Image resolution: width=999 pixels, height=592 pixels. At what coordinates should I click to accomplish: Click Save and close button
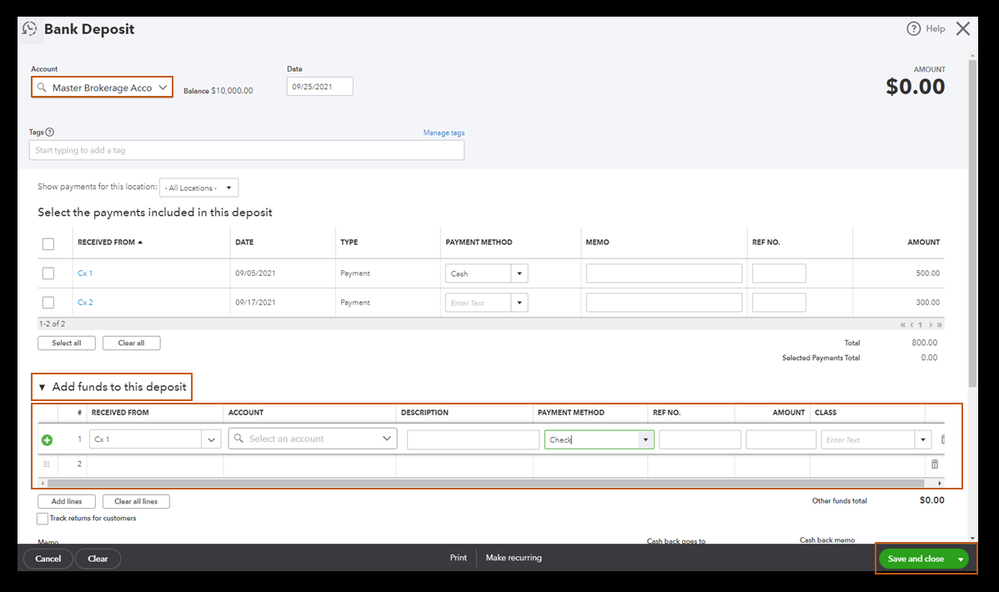point(916,559)
